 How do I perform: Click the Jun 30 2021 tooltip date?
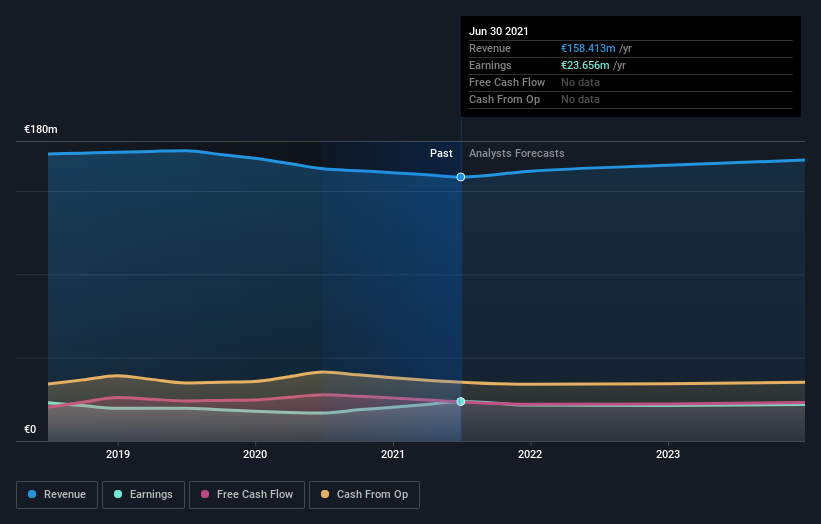tap(498, 31)
